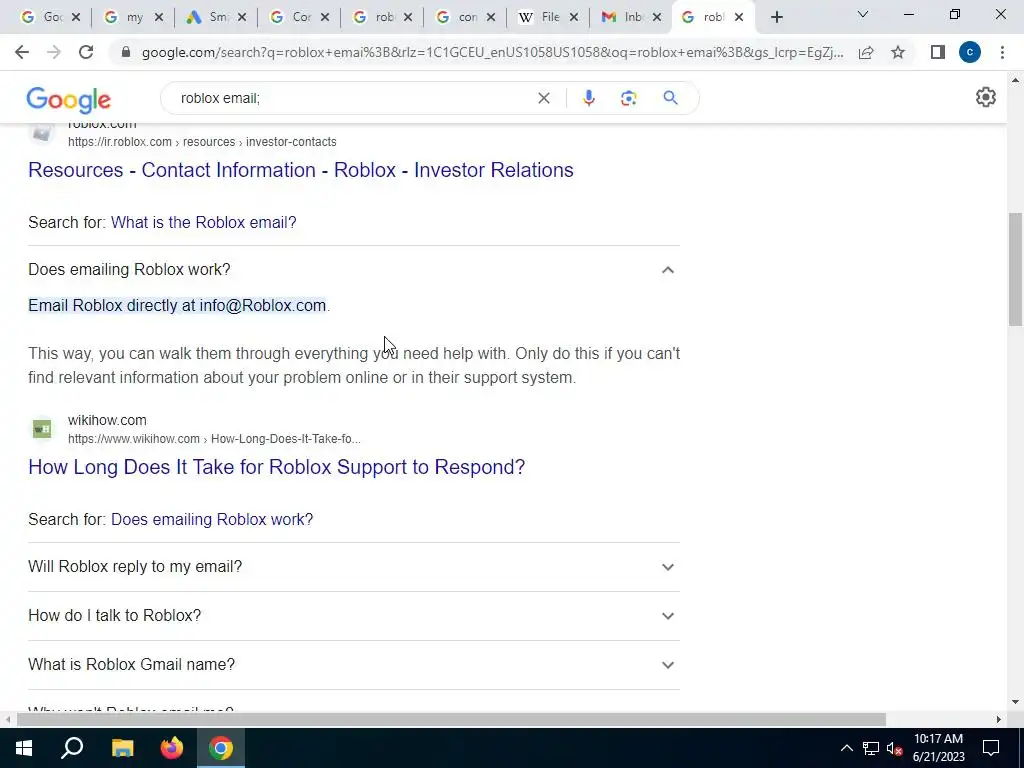Bookmark this page with star
The width and height of the screenshot is (1024, 768).
pyautogui.click(x=898, y=52)
